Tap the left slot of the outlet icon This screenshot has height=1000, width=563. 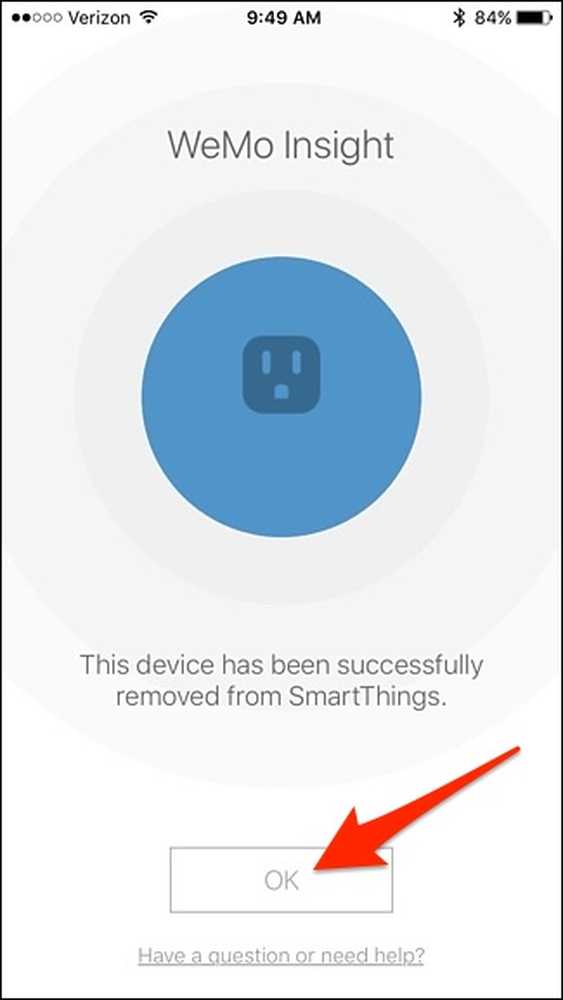(x=266, y=362)
